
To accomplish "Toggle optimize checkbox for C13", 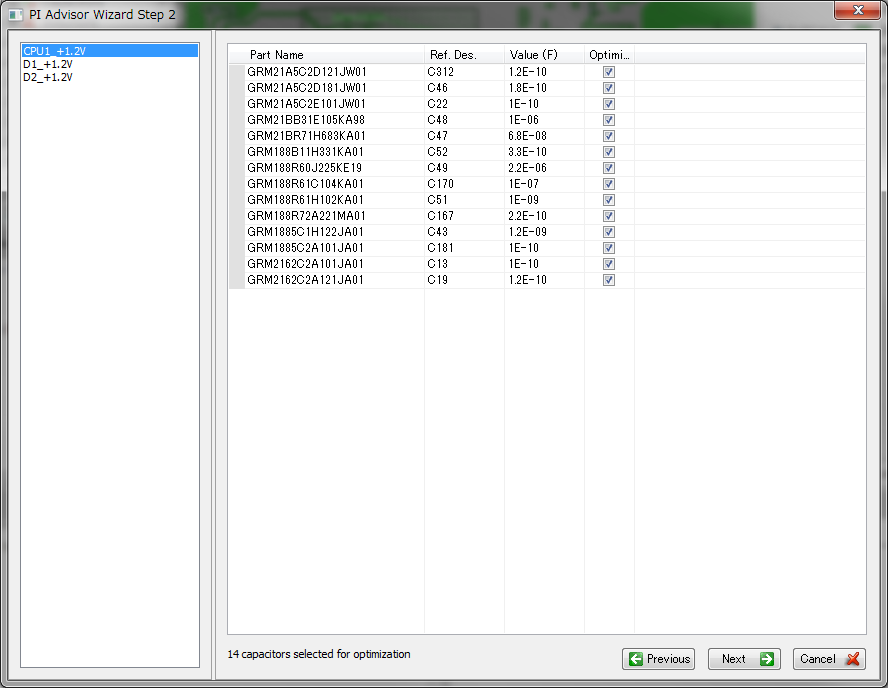I will (x=609, y=264).
